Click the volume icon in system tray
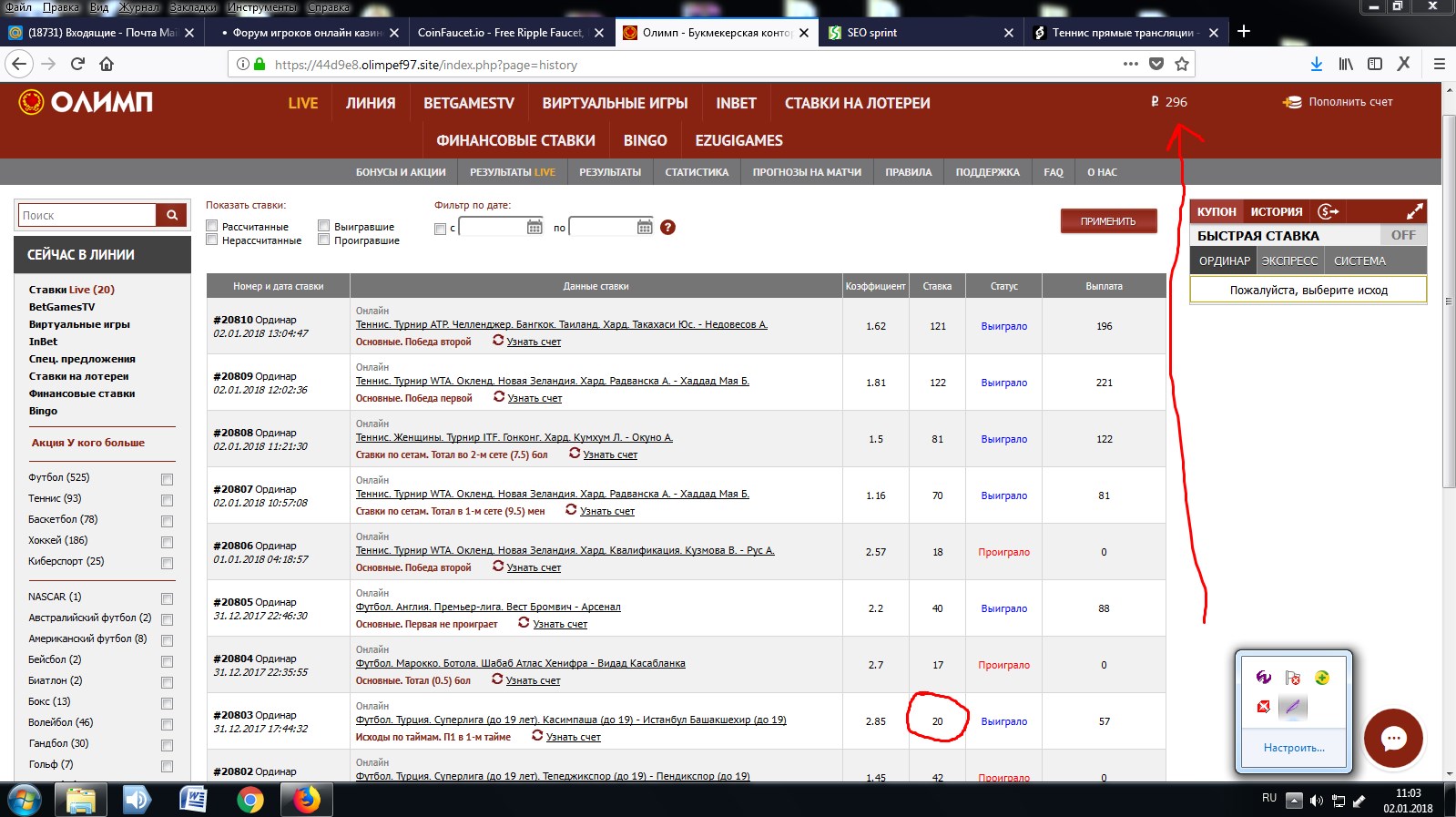Image resolution: width=1456 pixels, height=817 pixels. tap(1316, 801)
